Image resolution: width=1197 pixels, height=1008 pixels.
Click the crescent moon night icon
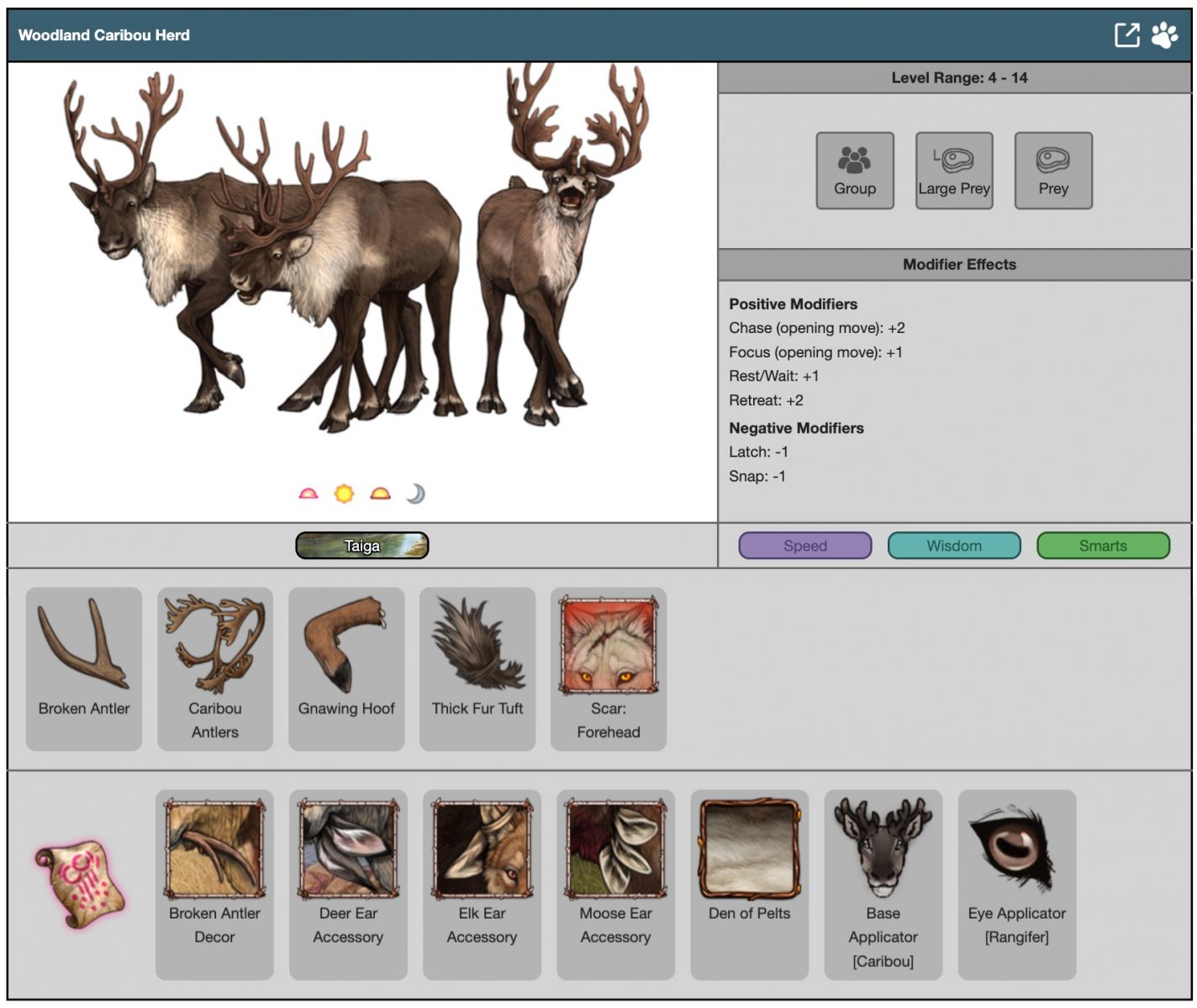click(x=415, y=493)
